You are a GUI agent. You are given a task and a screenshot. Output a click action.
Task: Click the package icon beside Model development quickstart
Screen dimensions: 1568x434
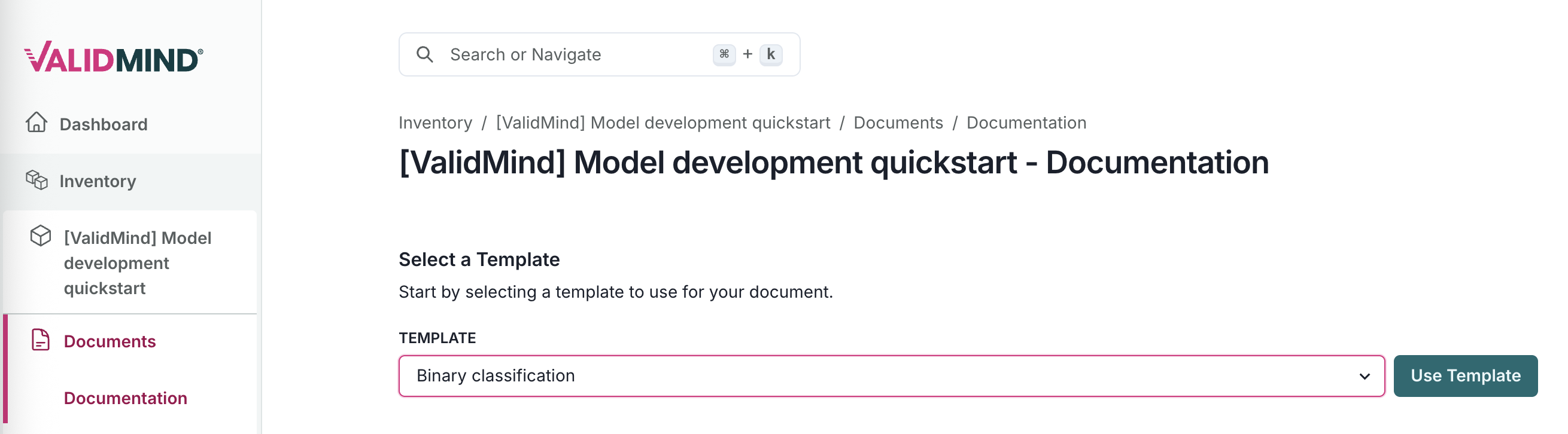40,237
